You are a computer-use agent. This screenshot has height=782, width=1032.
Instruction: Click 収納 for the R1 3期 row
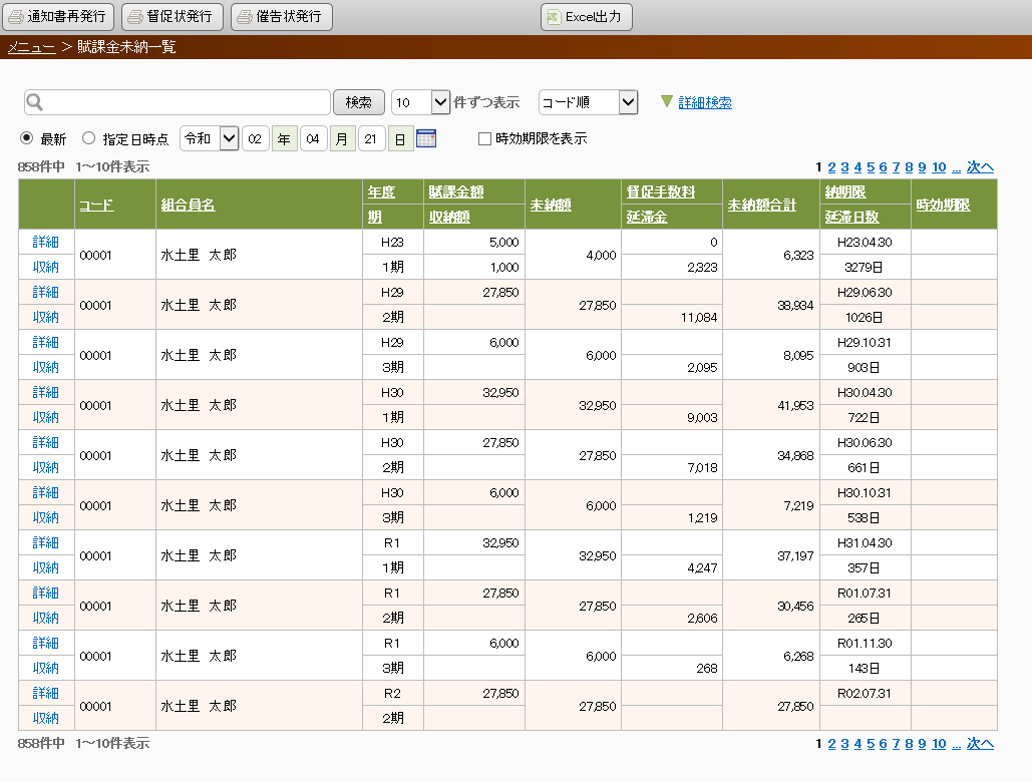pyautogui.click(x=46, y=668)
